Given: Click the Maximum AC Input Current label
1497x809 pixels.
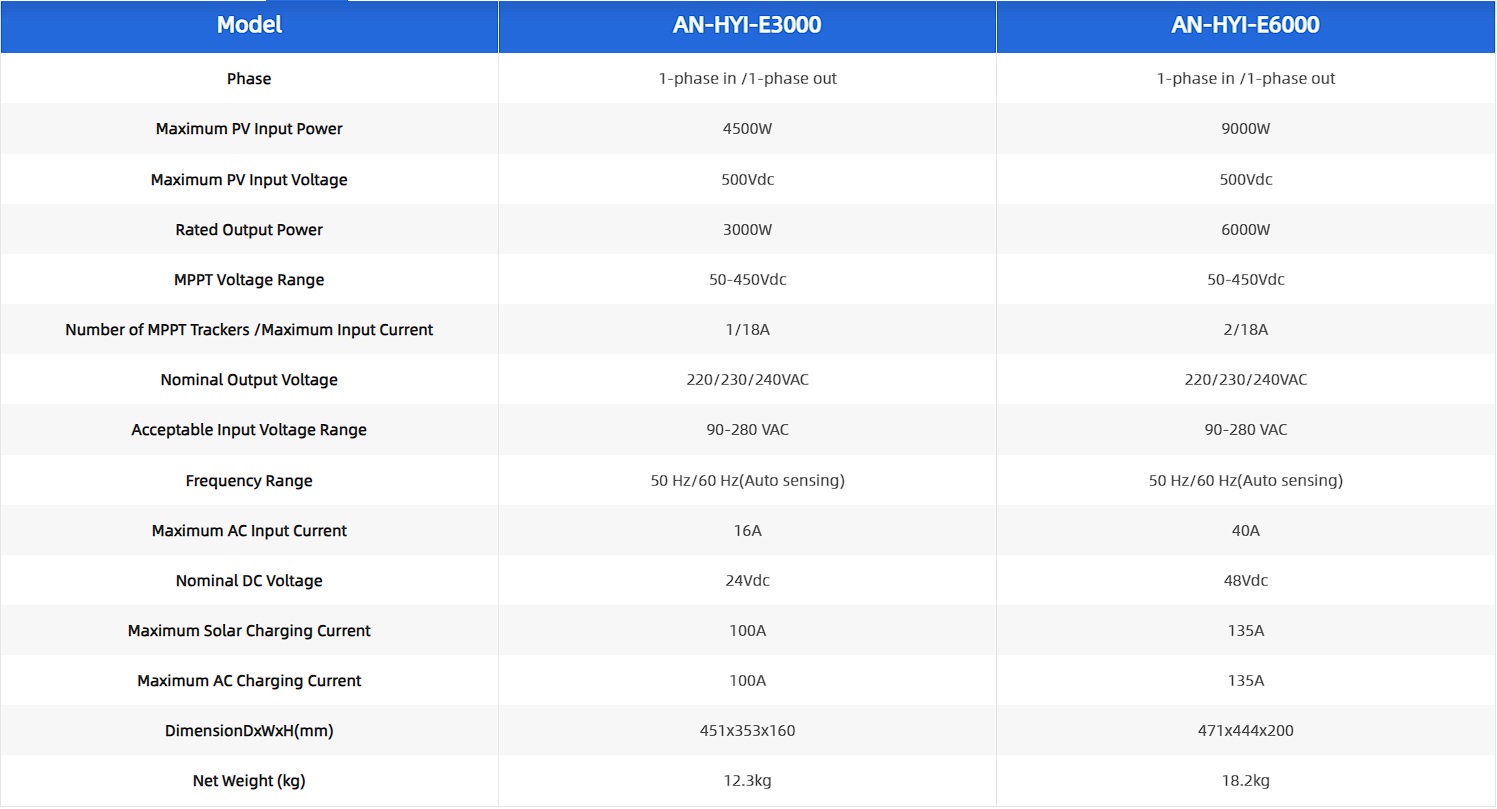Looking at the screenshot, I should pos(249,531).
